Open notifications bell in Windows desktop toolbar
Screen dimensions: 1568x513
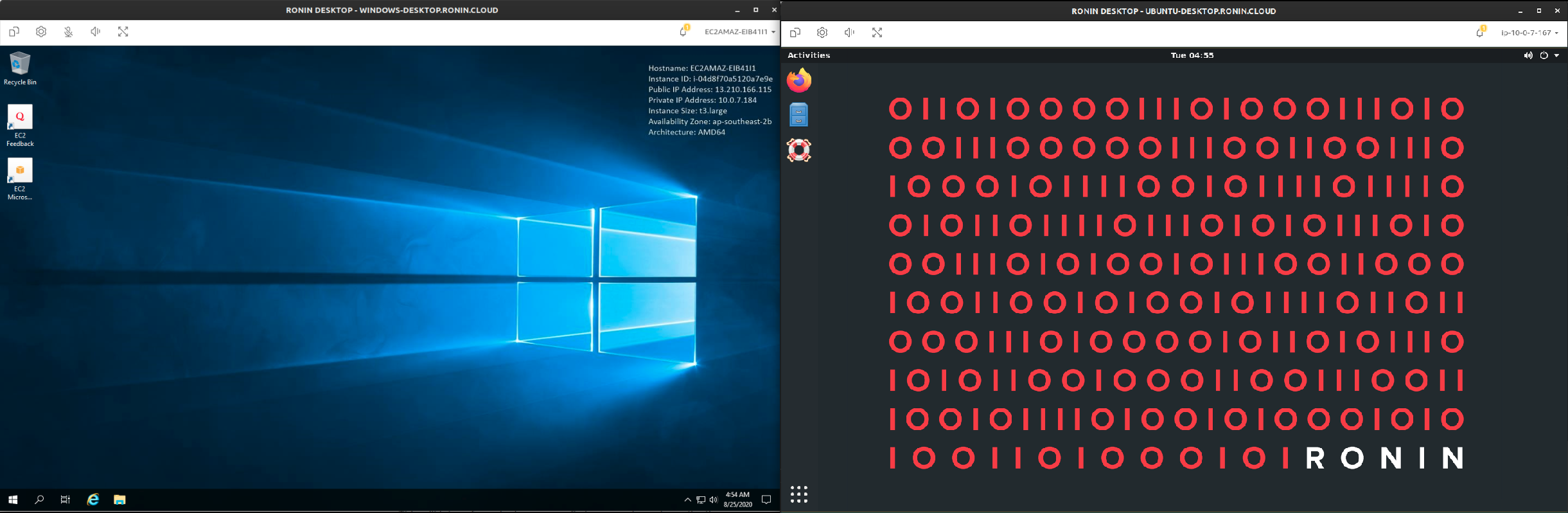click(684, 31)
